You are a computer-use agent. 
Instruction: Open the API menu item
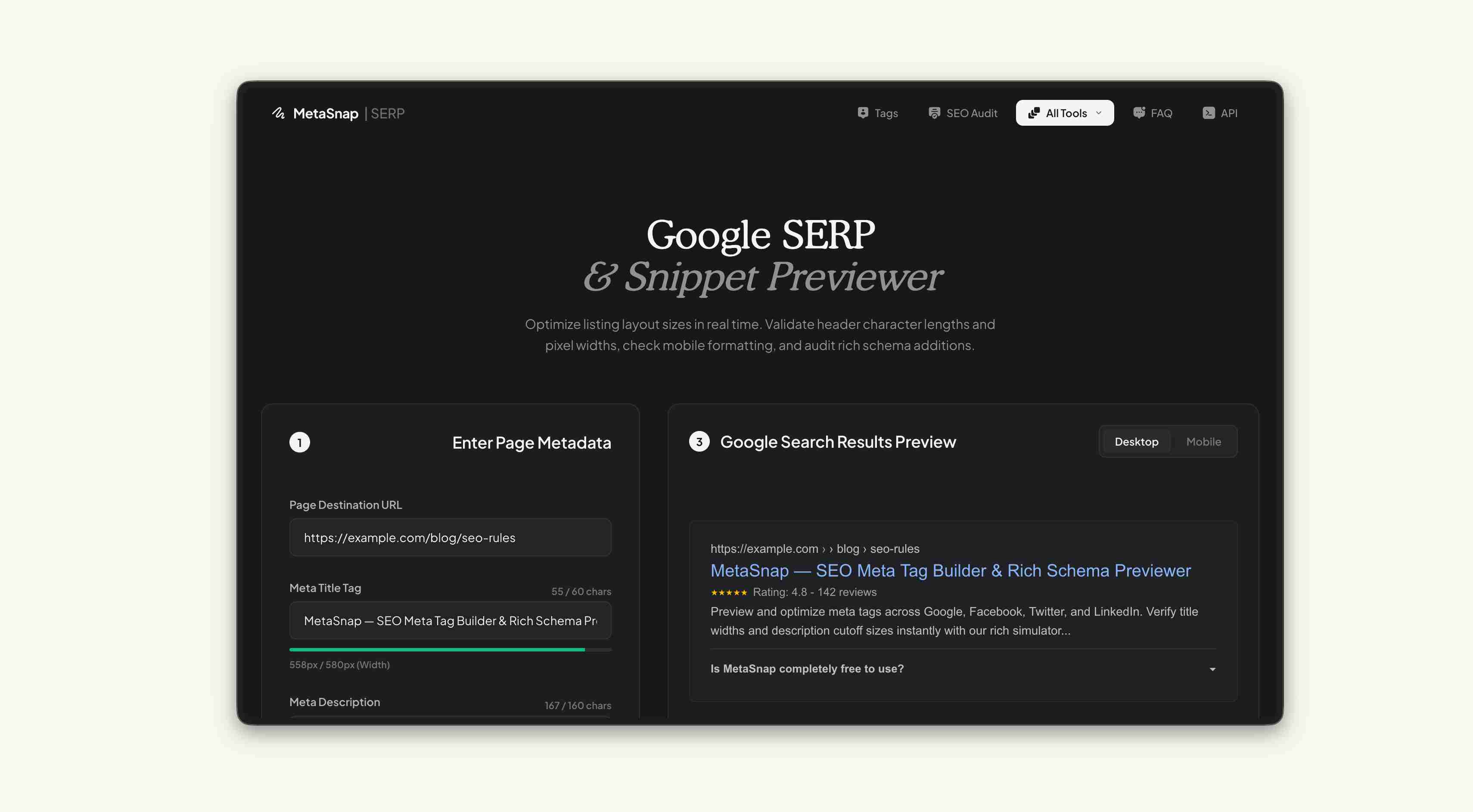pyautogui.click(x=1220, y=112)
